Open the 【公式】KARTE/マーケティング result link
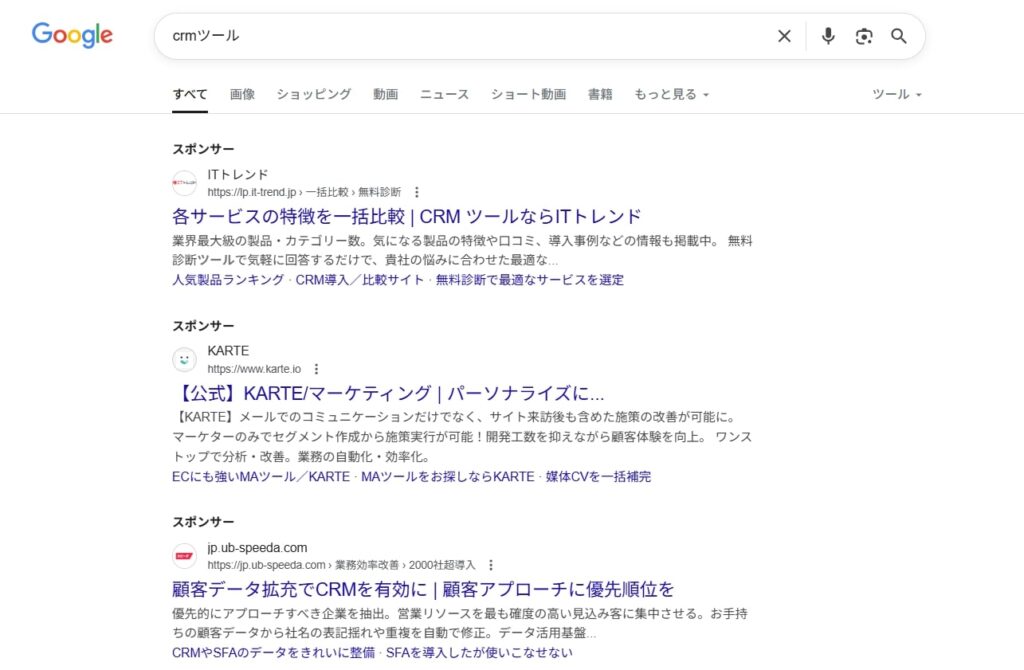The image size is (1024, 670). tap(388, 393)
